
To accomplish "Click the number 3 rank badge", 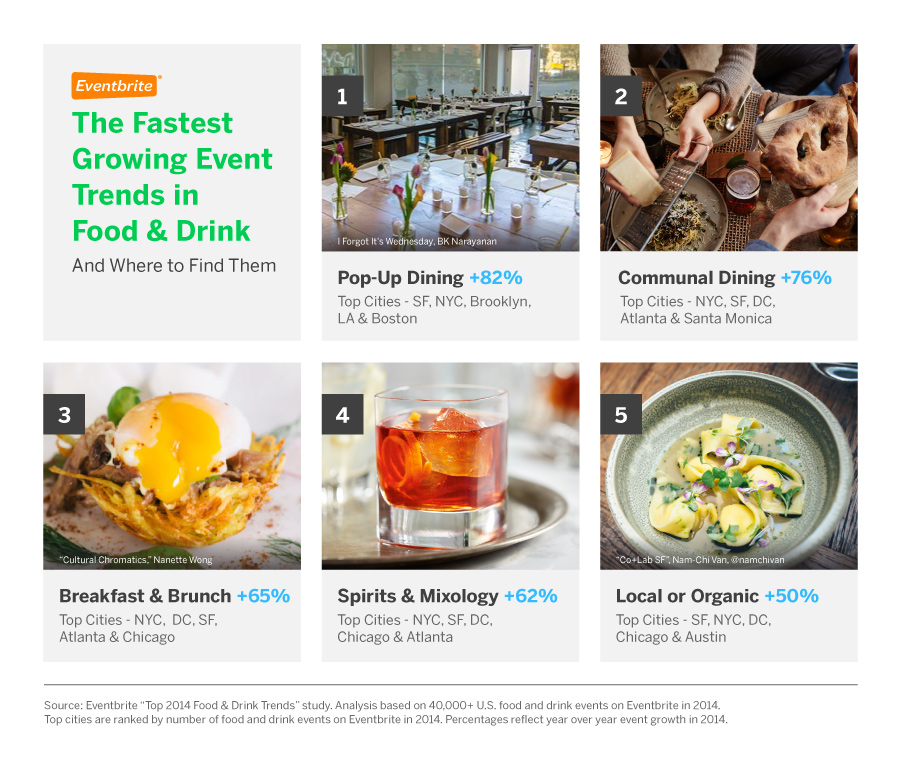I will point(64,414).
